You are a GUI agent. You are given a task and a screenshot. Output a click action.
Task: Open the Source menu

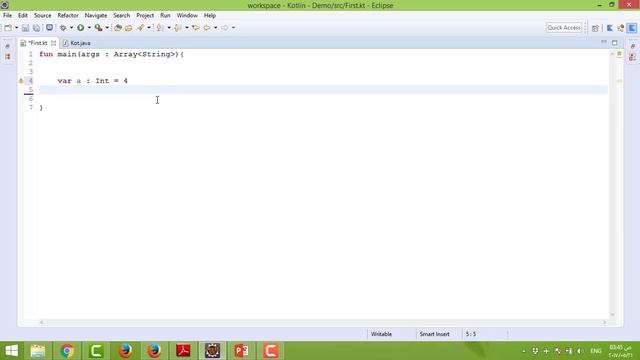click(x=42, y=16)
